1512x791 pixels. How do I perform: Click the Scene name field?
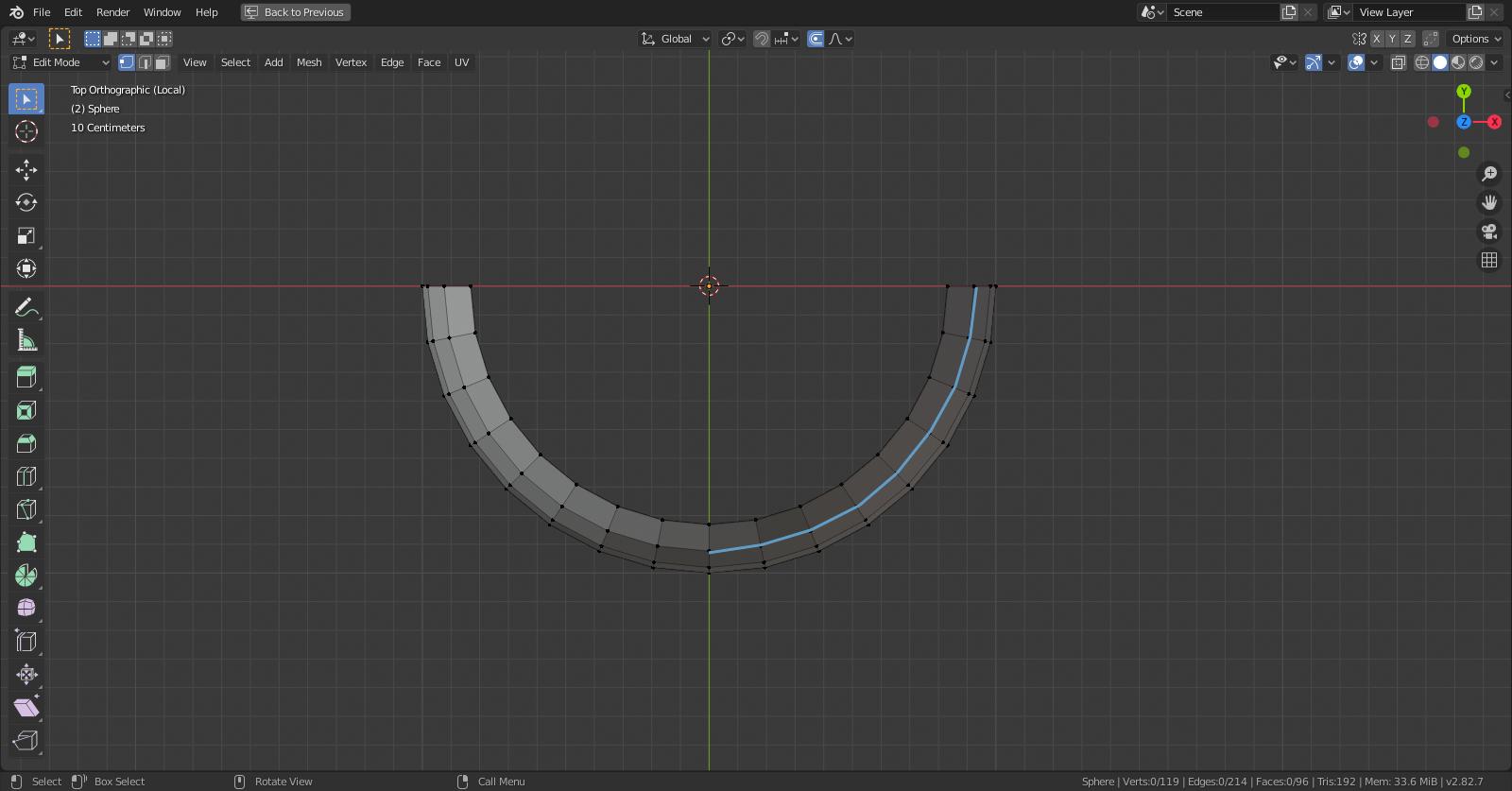coord(1224,12)
